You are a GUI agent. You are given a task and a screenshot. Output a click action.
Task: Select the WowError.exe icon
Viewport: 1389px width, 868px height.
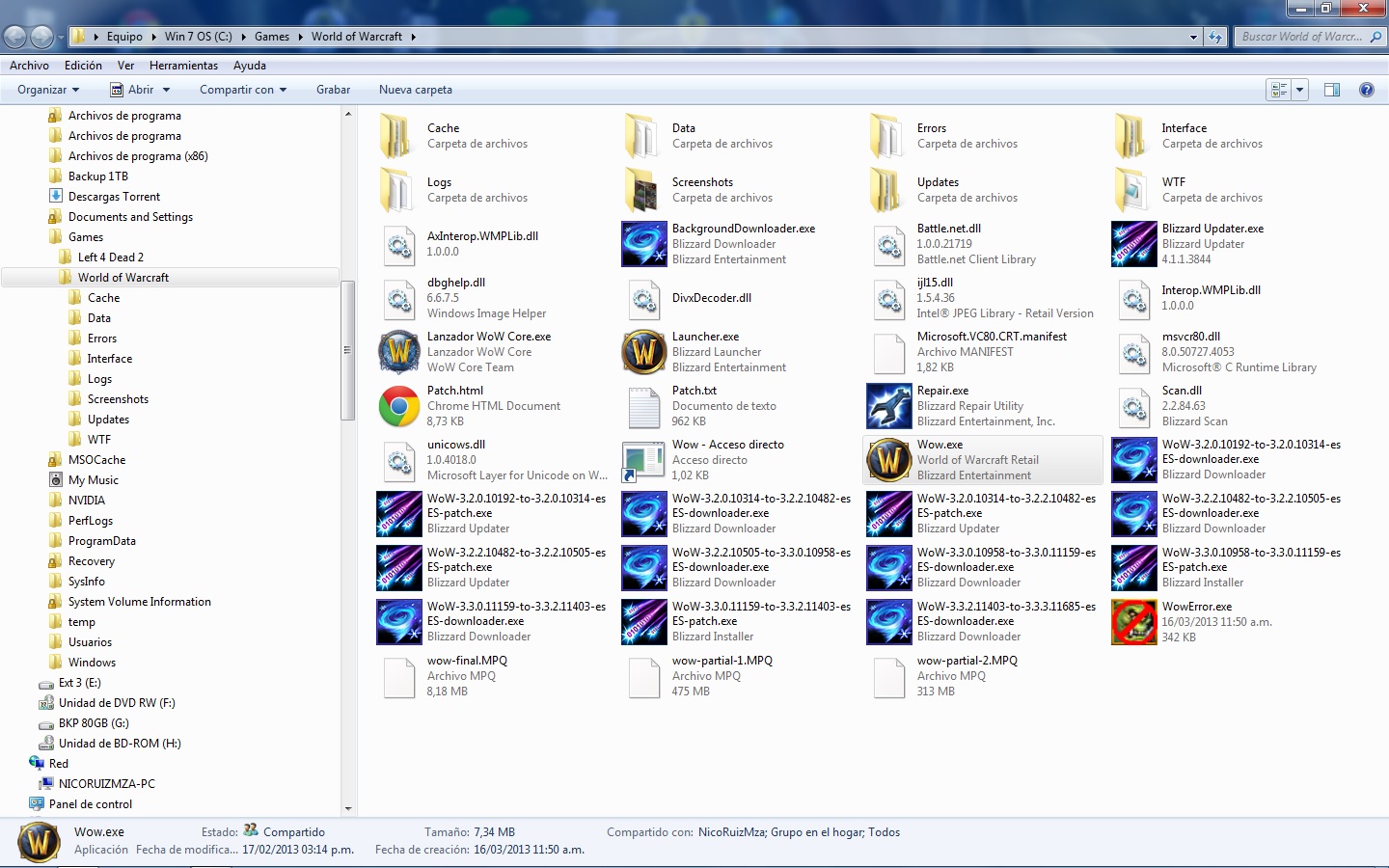[x=1133, y=622]
